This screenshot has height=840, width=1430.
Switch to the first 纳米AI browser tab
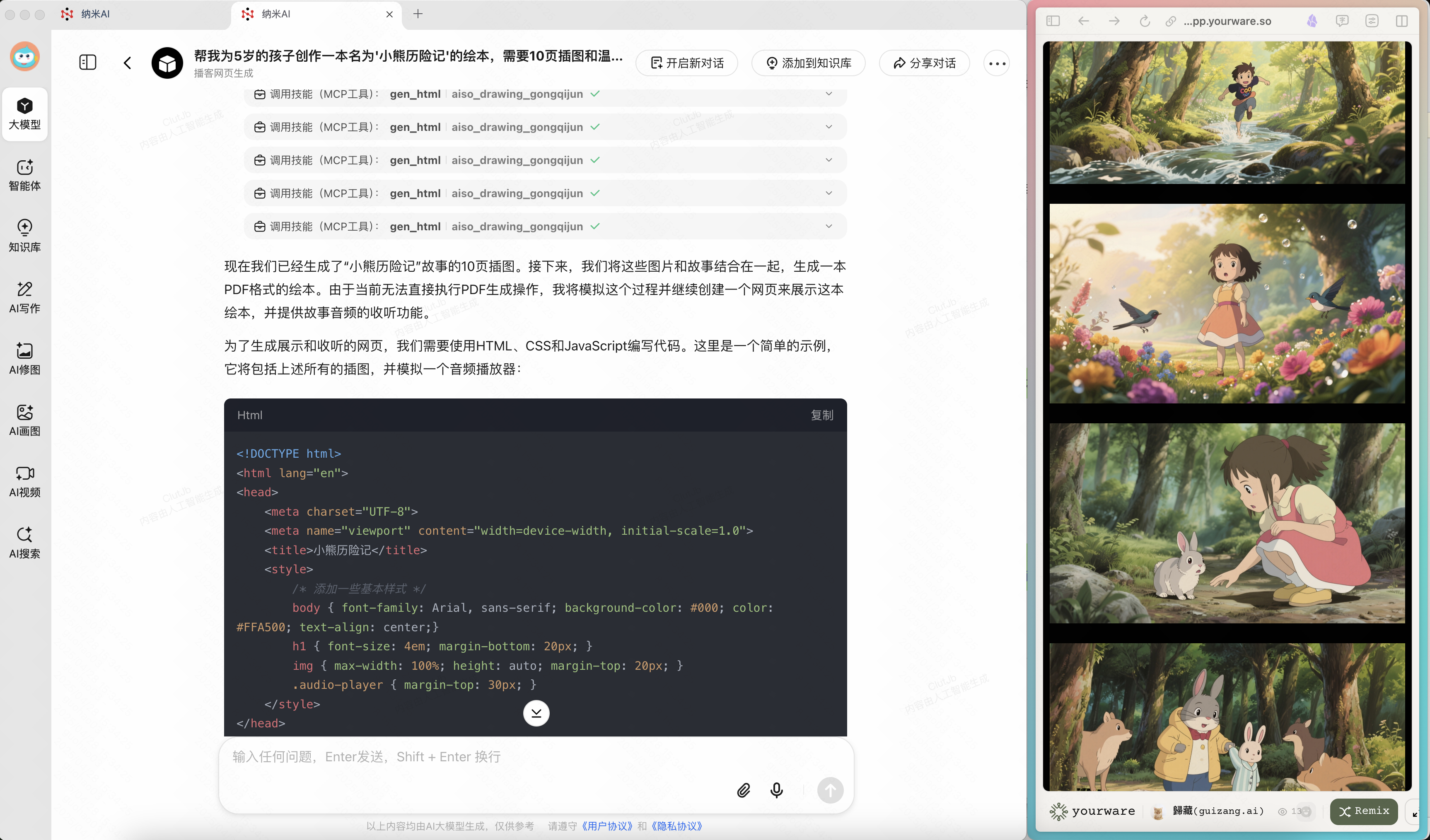[95, 14]
